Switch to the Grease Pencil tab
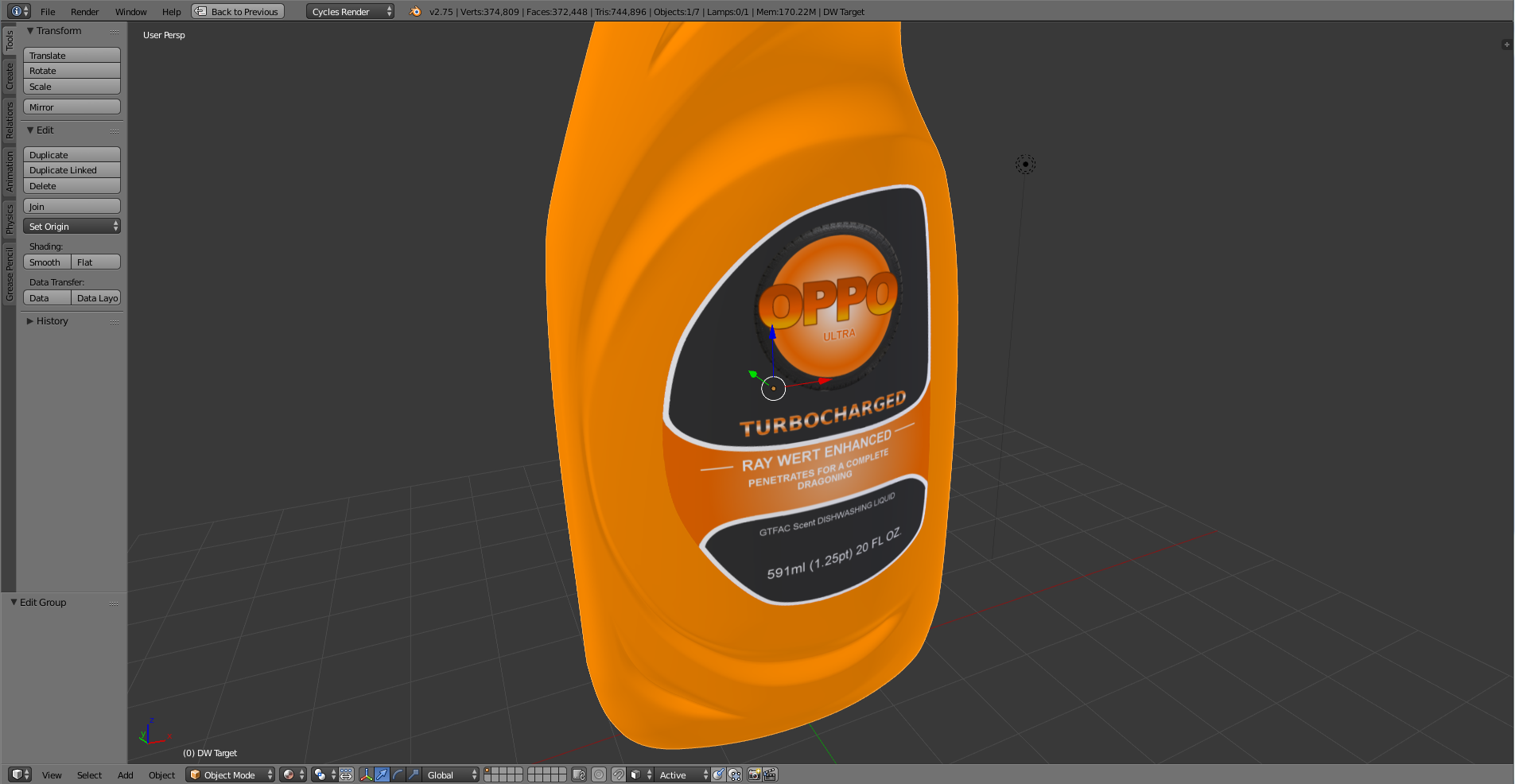 click(x=10, y=274)
